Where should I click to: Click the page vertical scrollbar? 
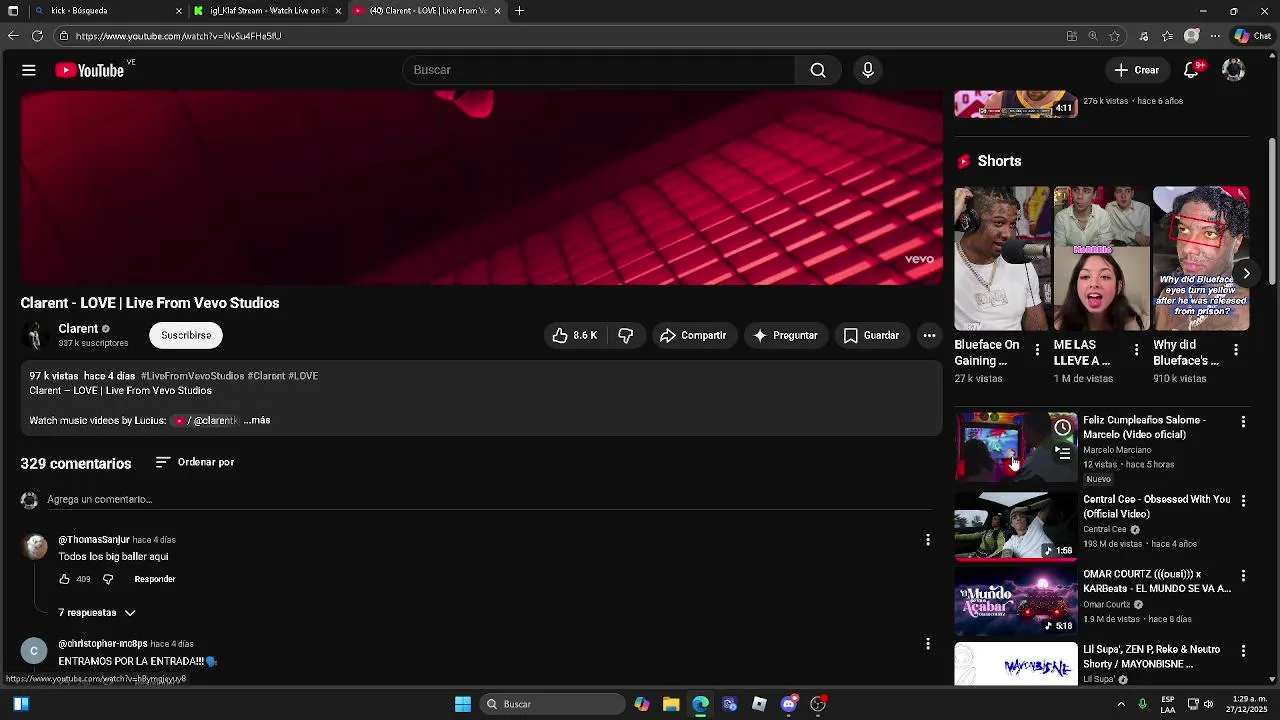point(1272,210)
